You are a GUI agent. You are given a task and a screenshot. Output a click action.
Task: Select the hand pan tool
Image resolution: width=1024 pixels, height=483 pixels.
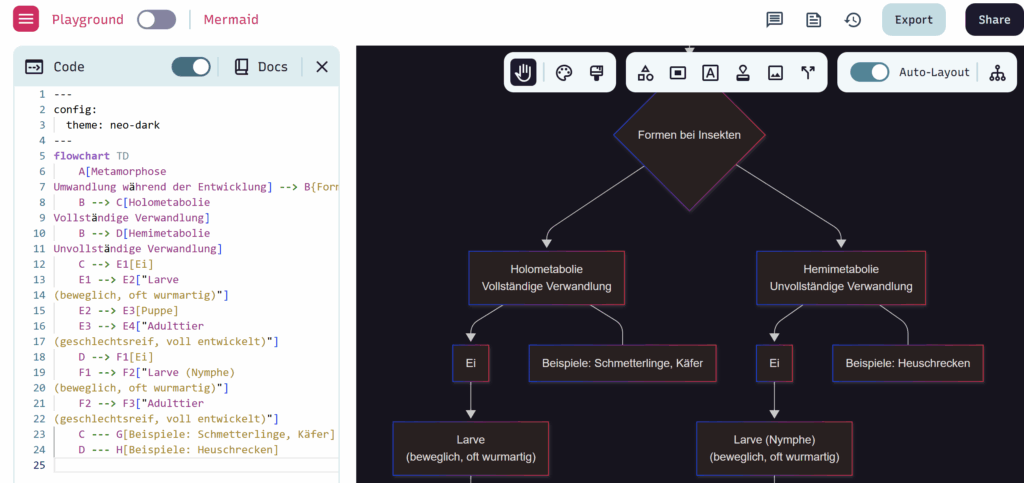tap(522, 72)
